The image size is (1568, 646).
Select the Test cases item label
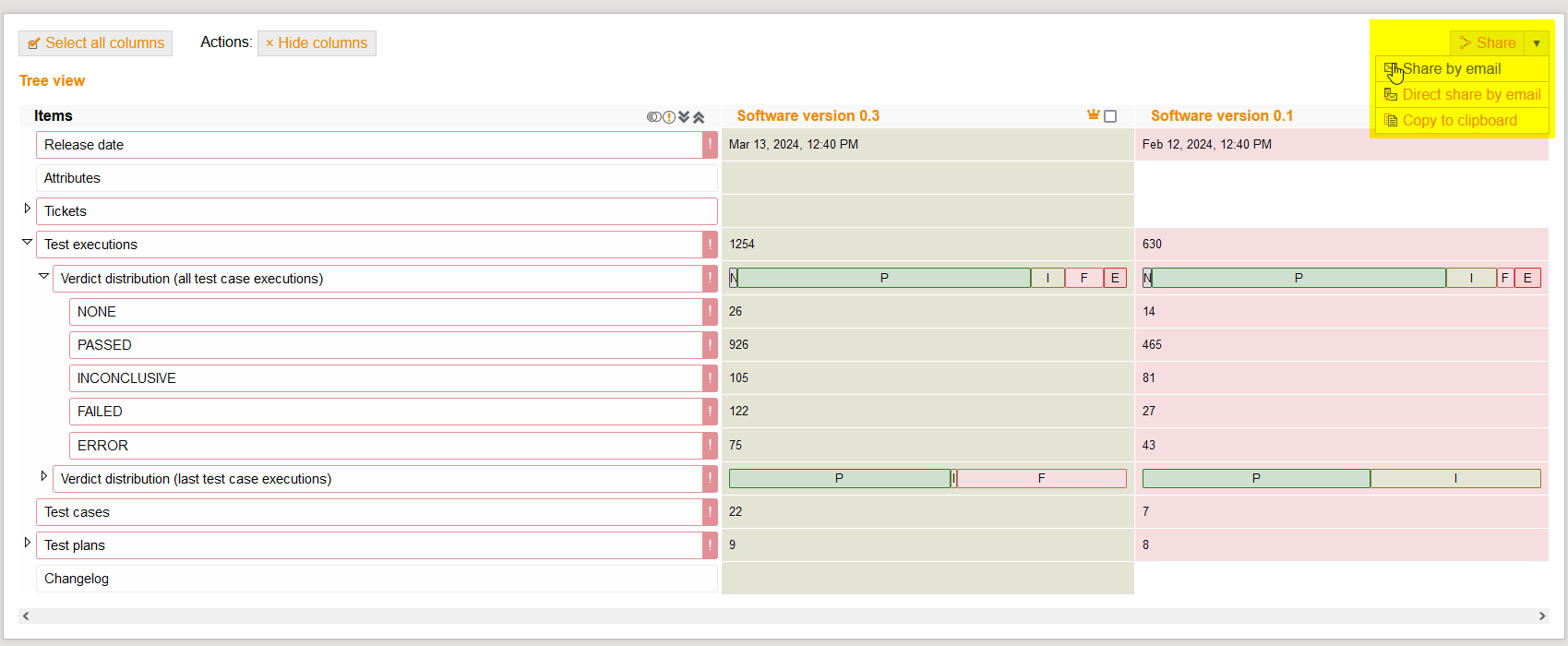77,512
